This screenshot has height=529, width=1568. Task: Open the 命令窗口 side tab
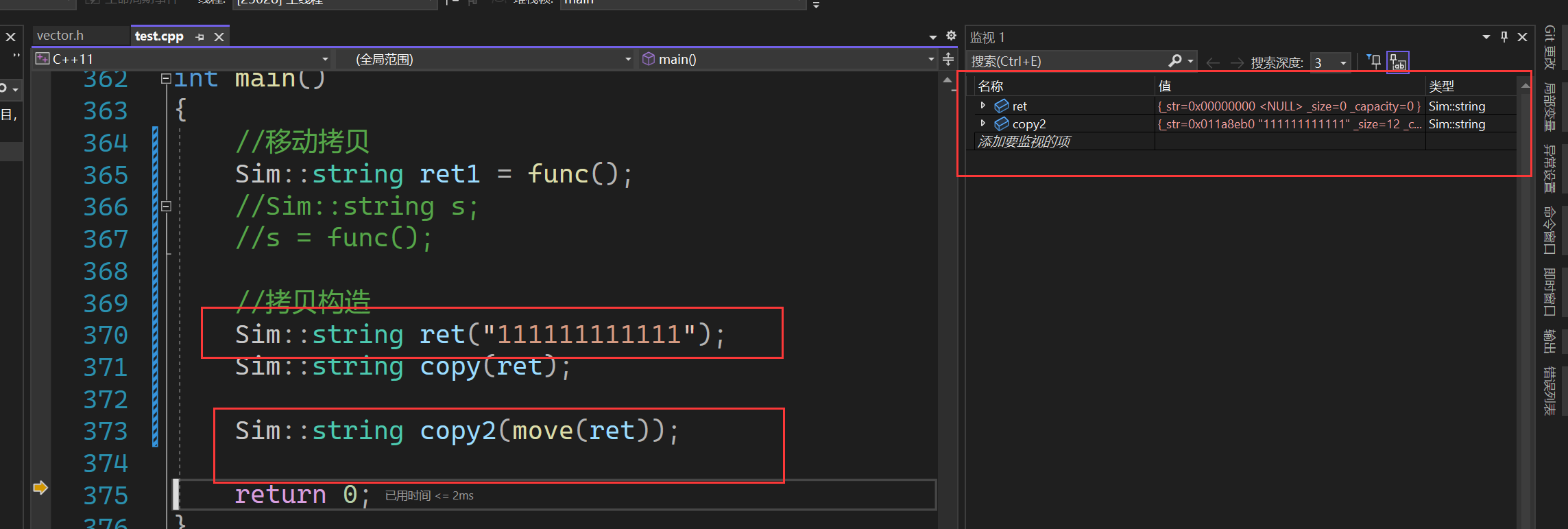[x=1549, y=231]
